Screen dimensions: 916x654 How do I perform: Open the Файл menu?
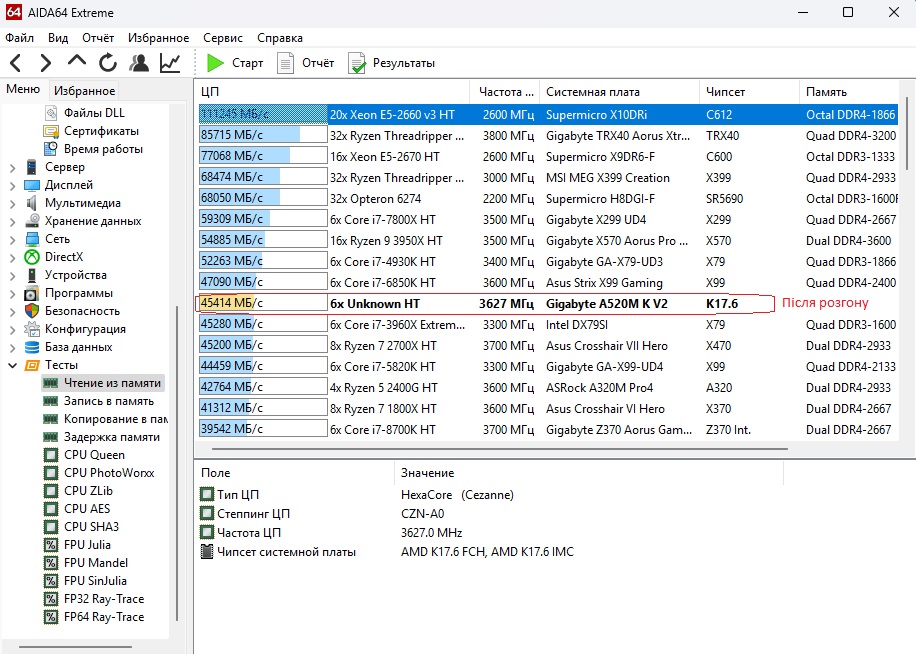19,38
